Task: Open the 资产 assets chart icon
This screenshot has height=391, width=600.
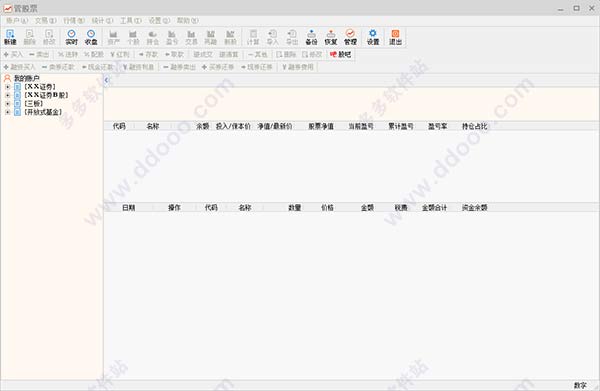Action: 113,37
